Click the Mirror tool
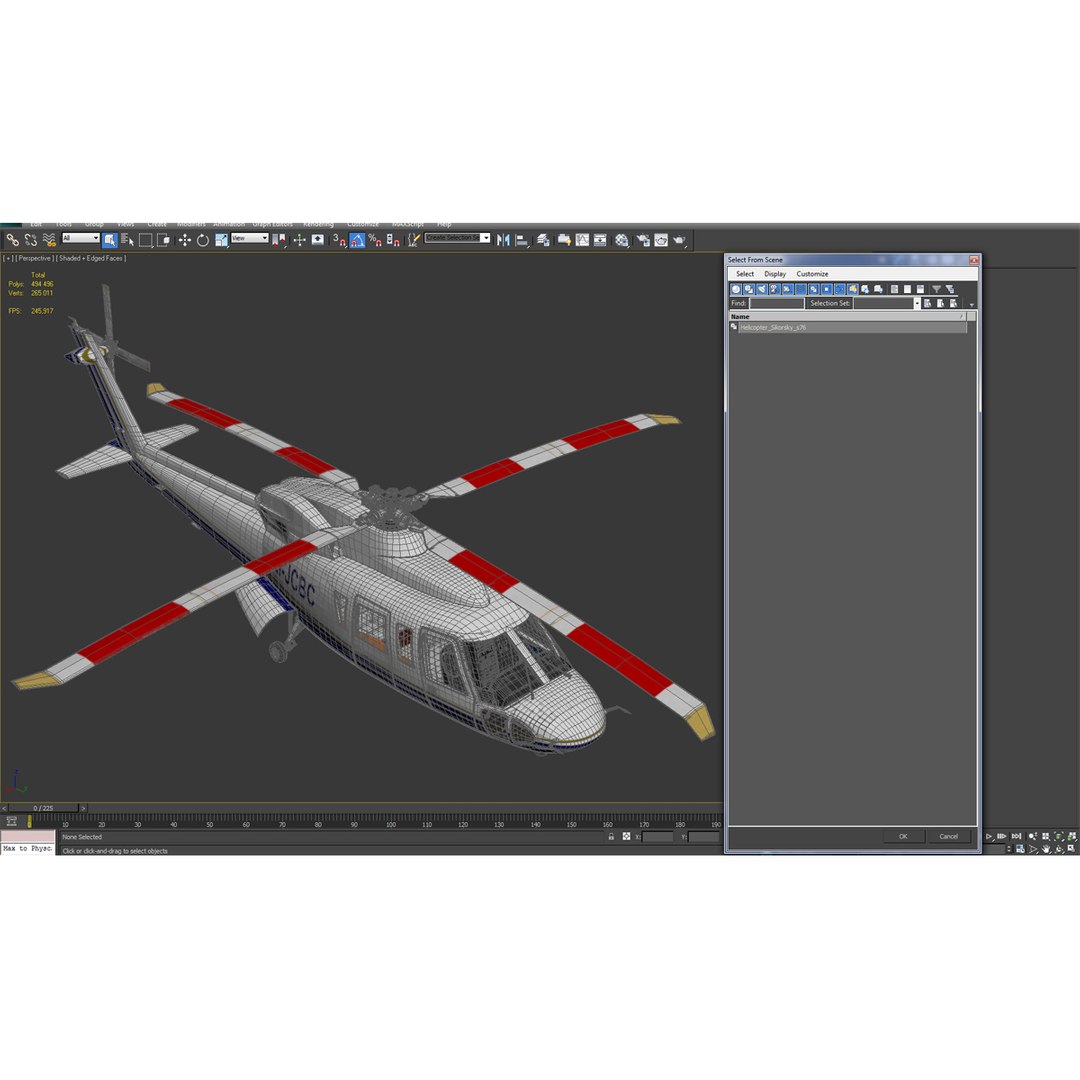This screenshot has height=1080, width=1080. [x=503, y=240]
